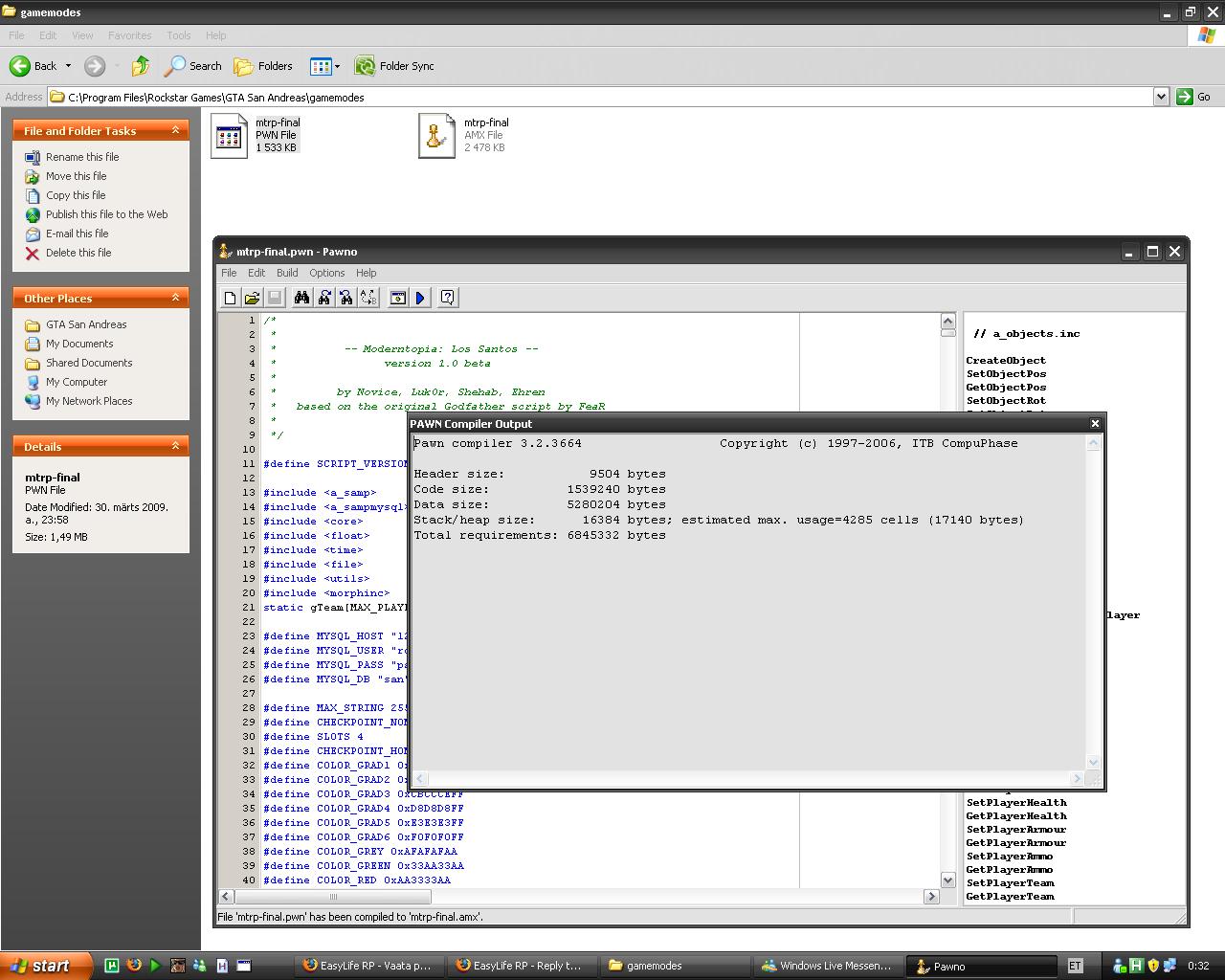1225x980 pixels.
Task: Click the address bar path field
Action: 601,97
